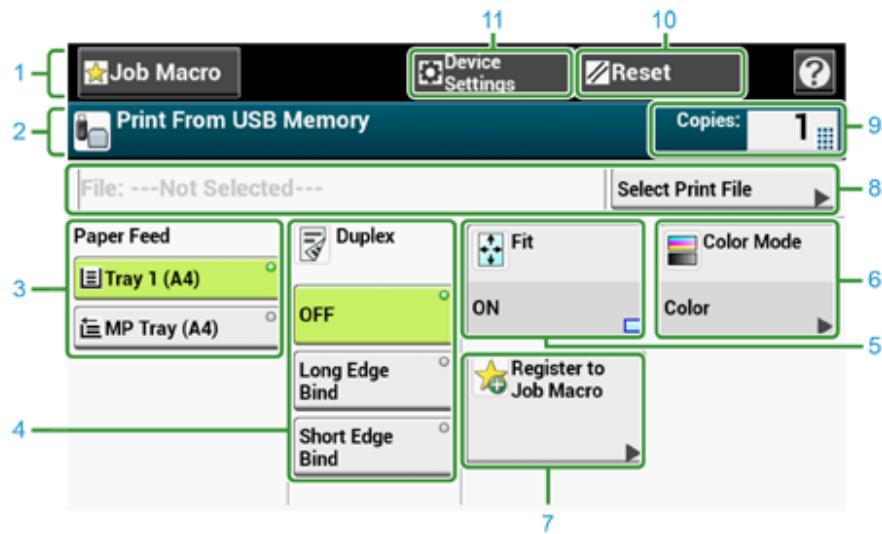Image resolution: width=882 pixels, height=534 pixels.
Task: Choose Short Edge Bind duplex option
Action: pyautogui.click(x=372, y=447)
